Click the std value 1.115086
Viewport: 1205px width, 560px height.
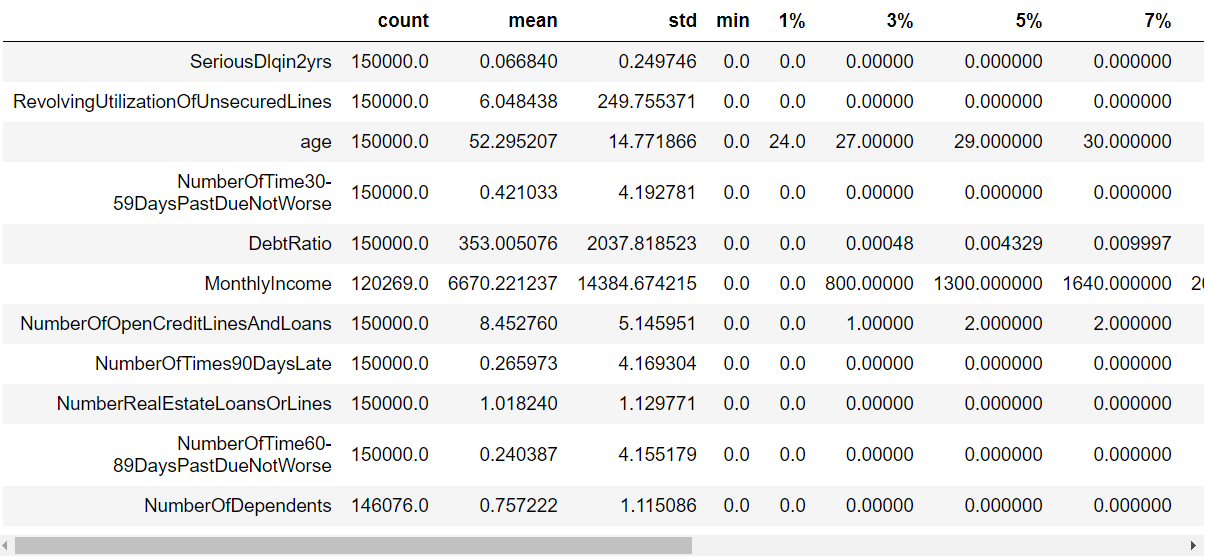point(658,505)
